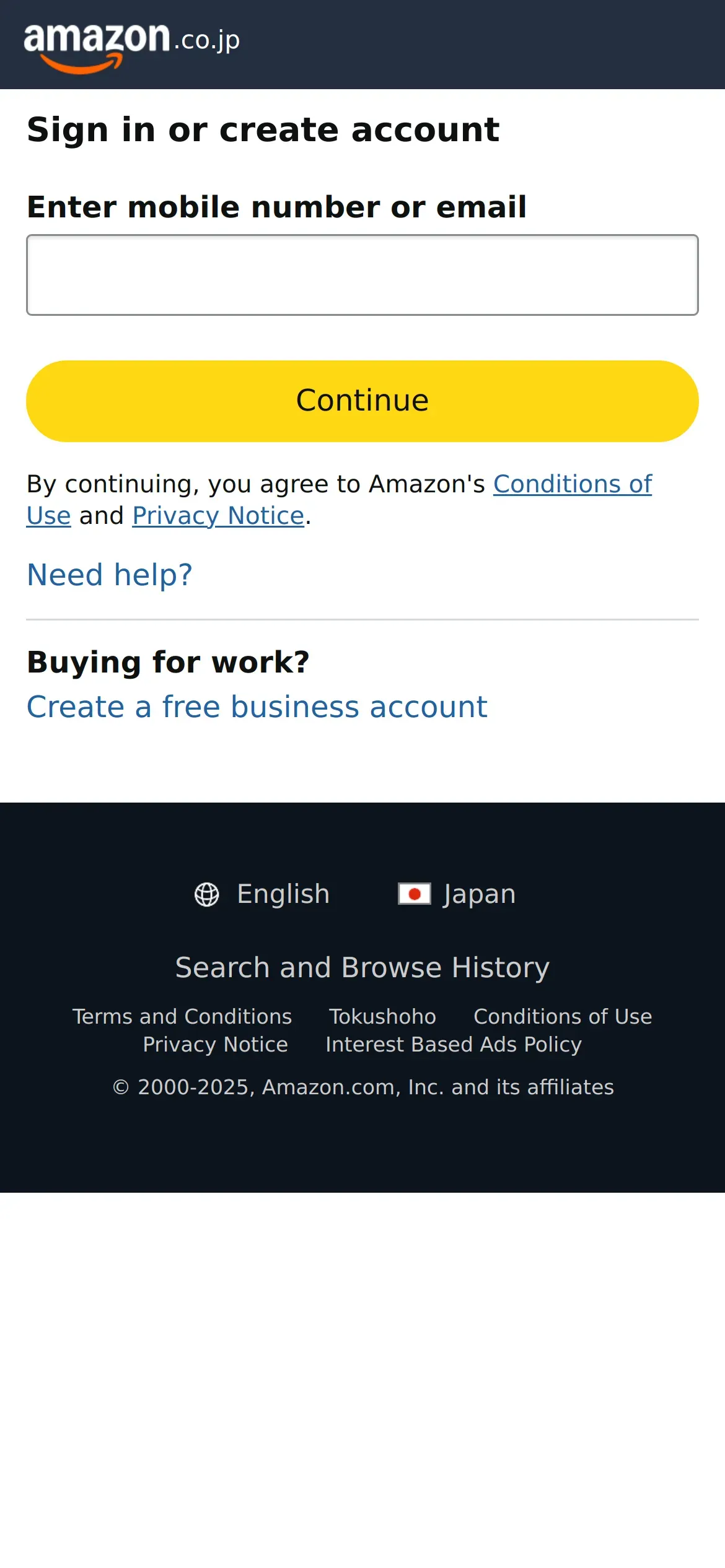Click the copyright Amazon.com text
The width and height of the screenshot is (725, 1568).
[x=362, y=1087]
